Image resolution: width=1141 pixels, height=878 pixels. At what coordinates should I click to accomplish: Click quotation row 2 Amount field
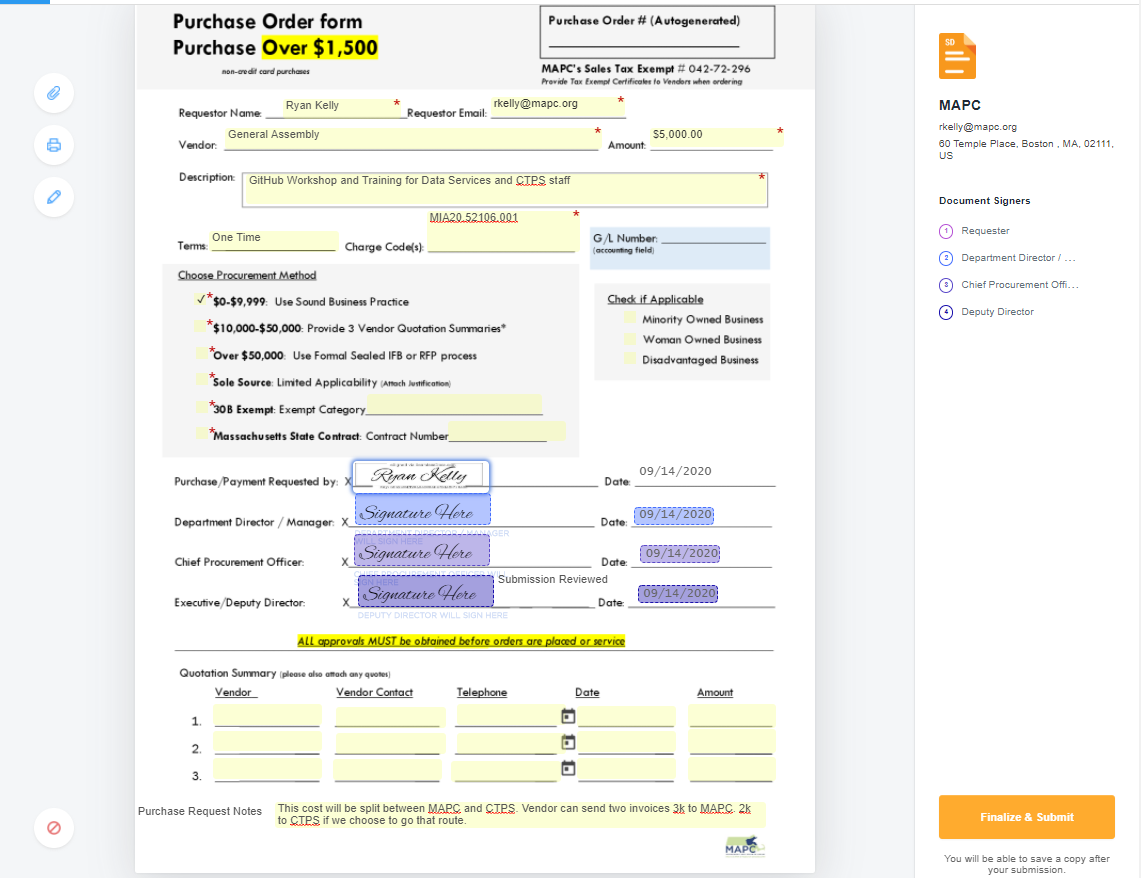(731, 742)
